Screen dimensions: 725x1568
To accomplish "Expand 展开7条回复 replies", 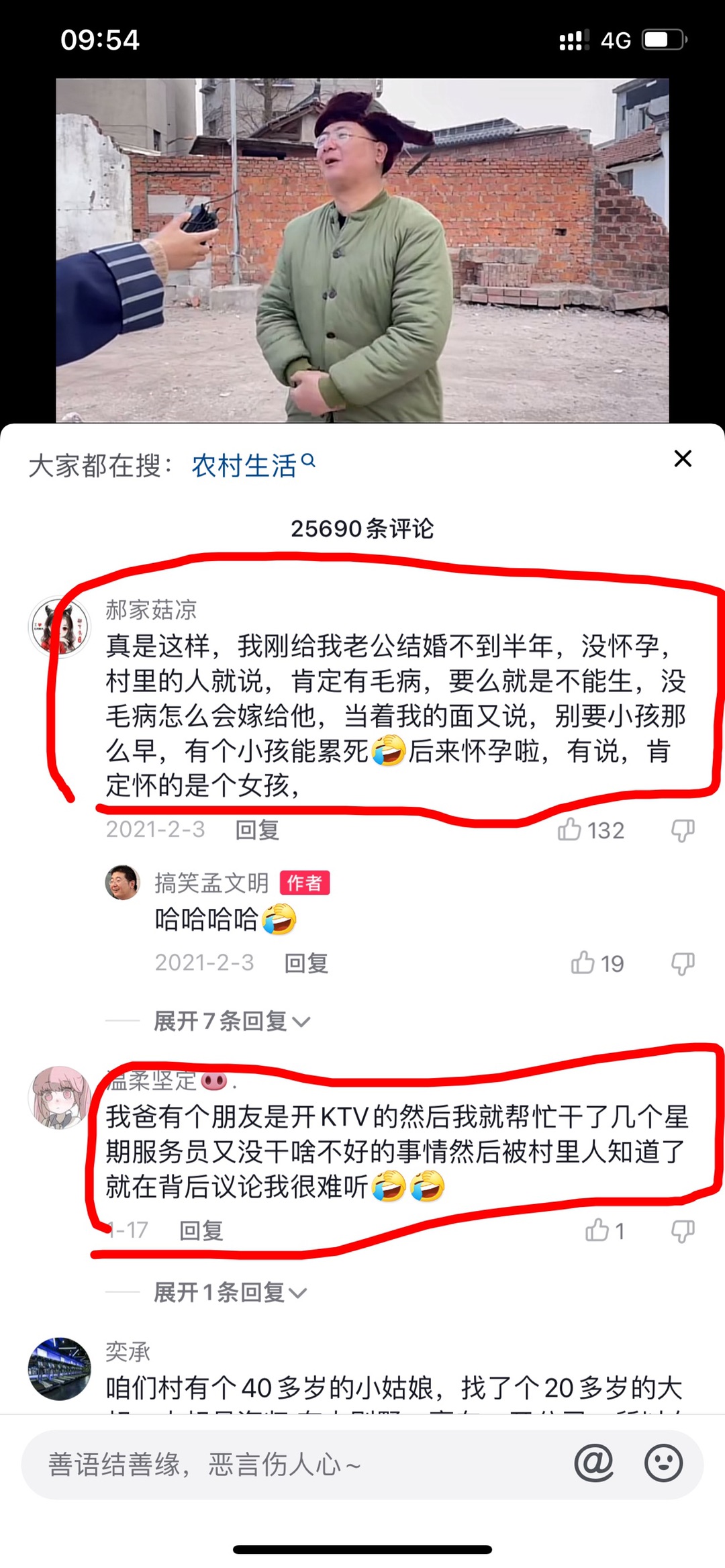I will click(232, 1021).
